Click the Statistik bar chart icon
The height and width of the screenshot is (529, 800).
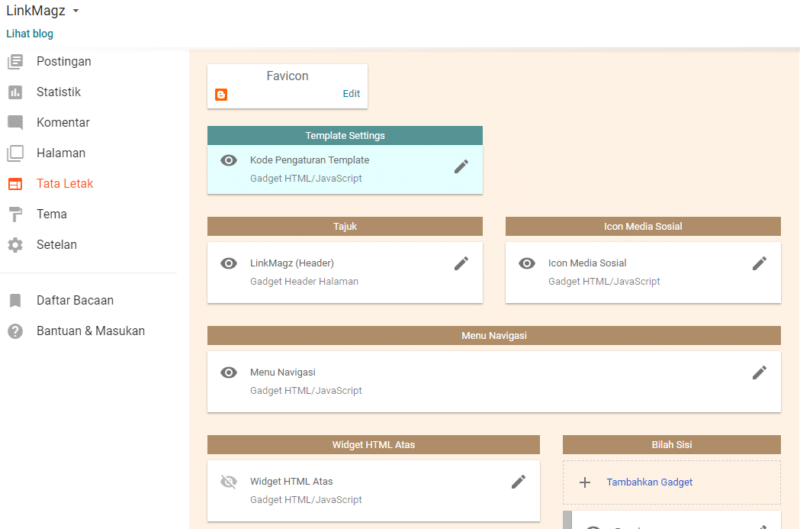point(15,93)
